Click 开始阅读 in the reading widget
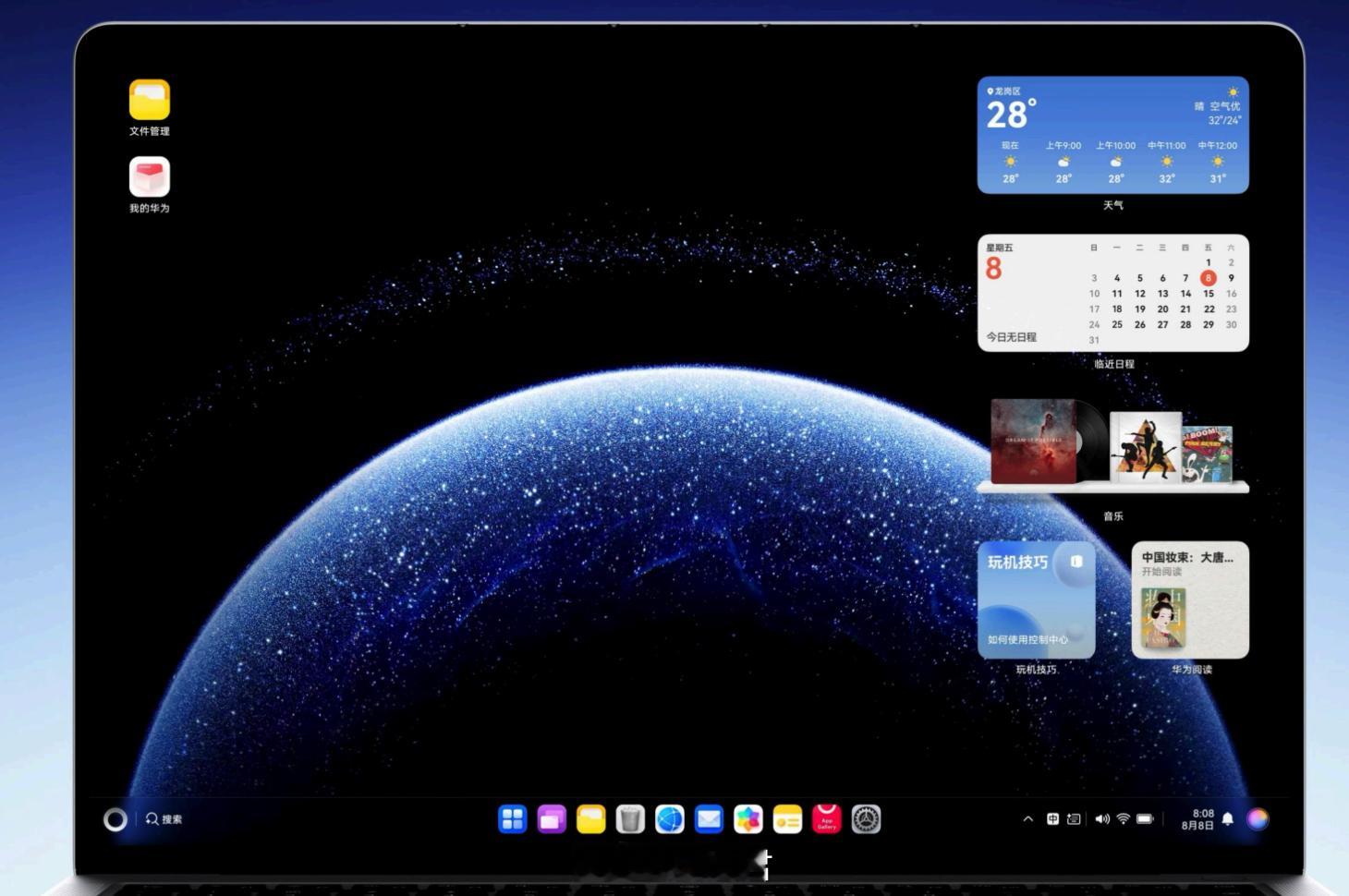This screenshot has width=1349, height=896. click(1161, 572)
